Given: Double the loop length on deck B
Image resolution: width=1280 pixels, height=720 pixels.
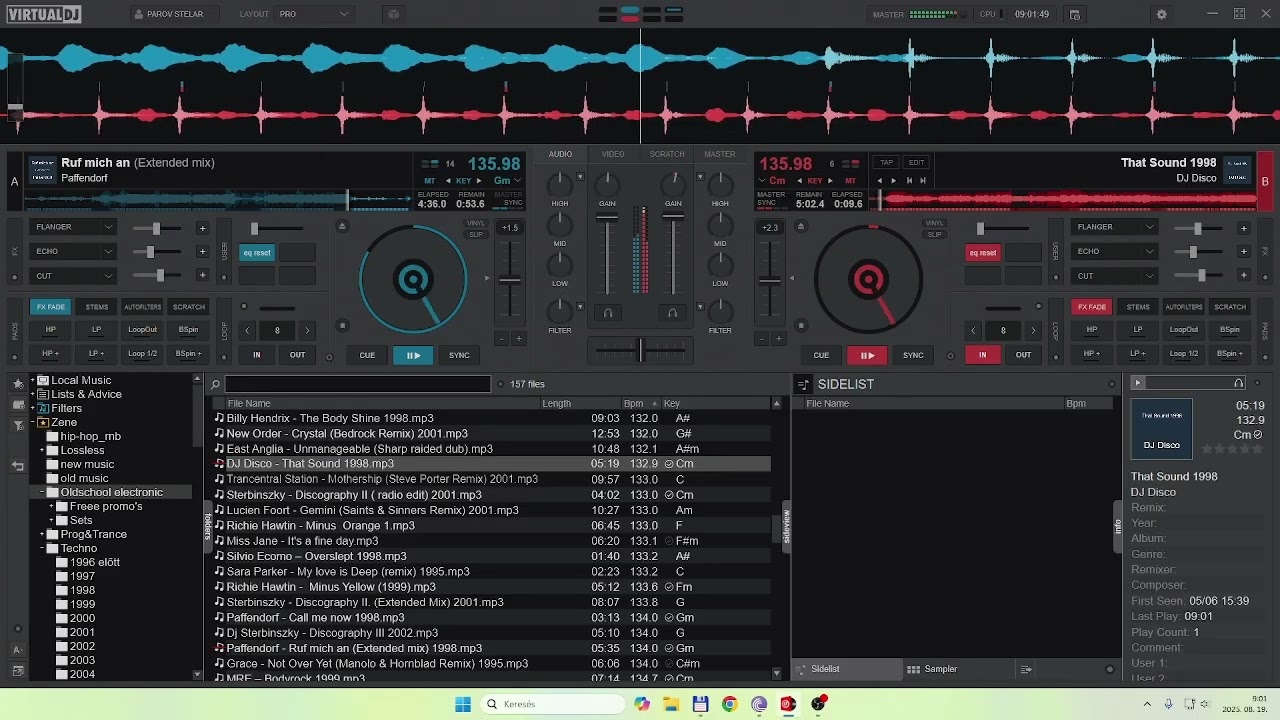Looking at the screenshot, I should click(x=1033, y=331).
